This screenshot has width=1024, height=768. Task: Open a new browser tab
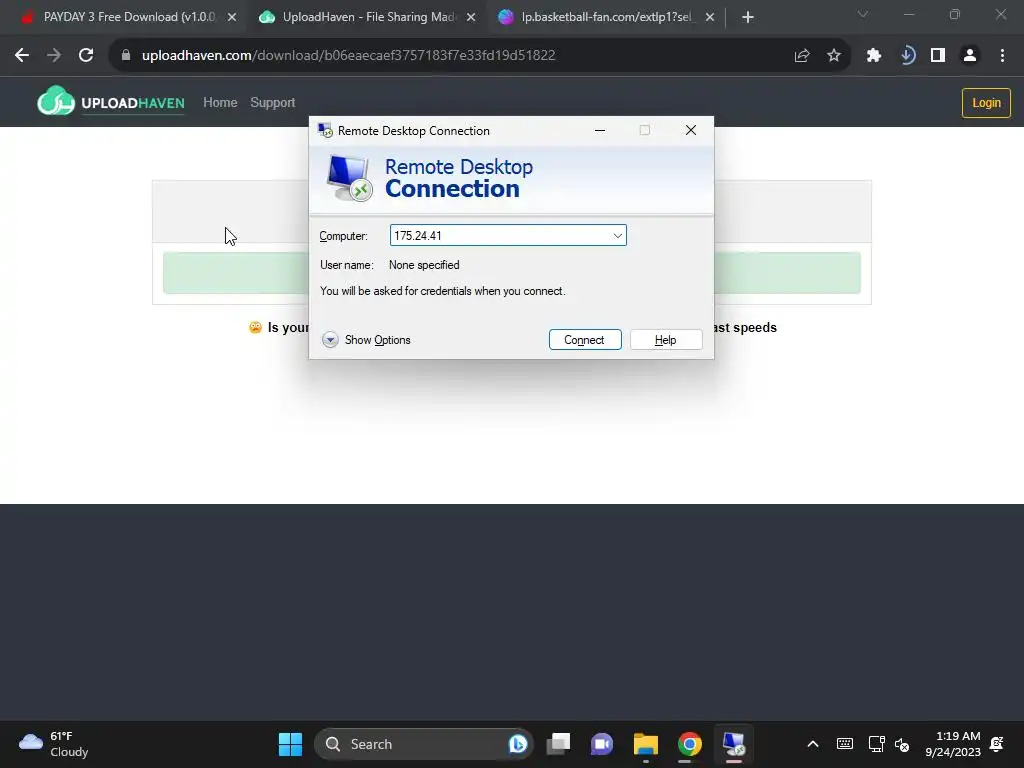(748, 17)
